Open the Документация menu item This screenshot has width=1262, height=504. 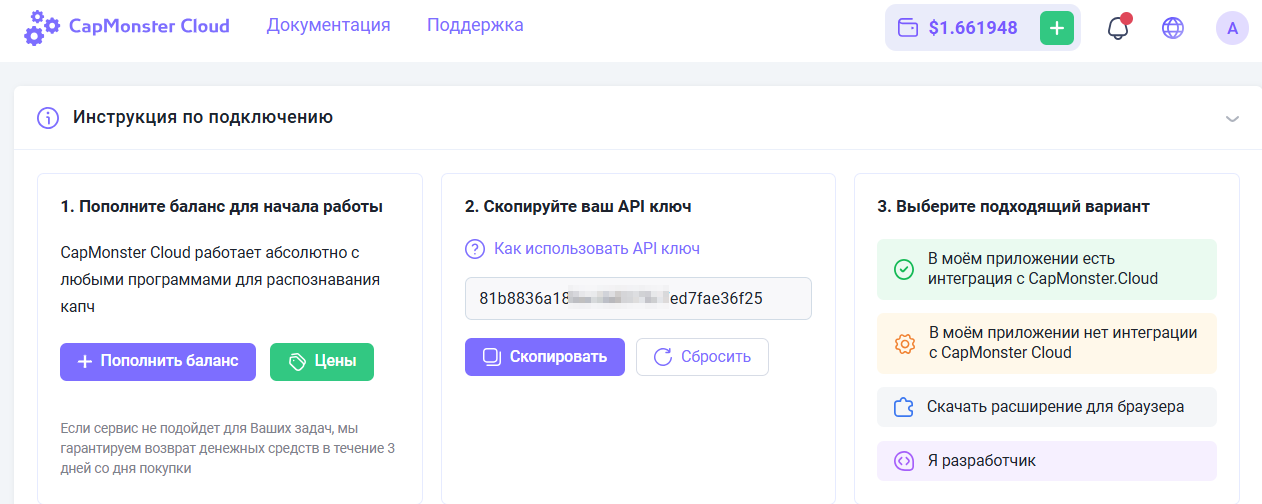(x=328, y=25)
